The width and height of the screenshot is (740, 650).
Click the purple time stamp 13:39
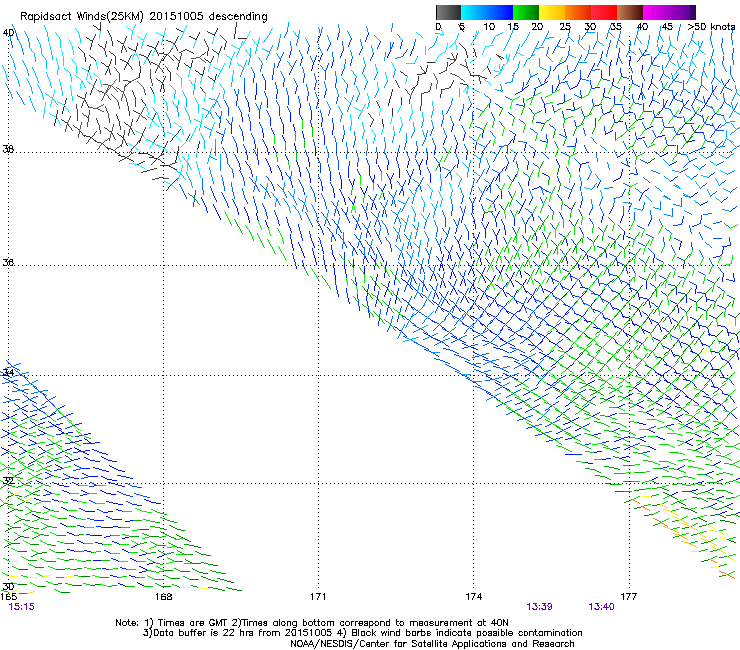pyautogui.click(x=539, y=607)
